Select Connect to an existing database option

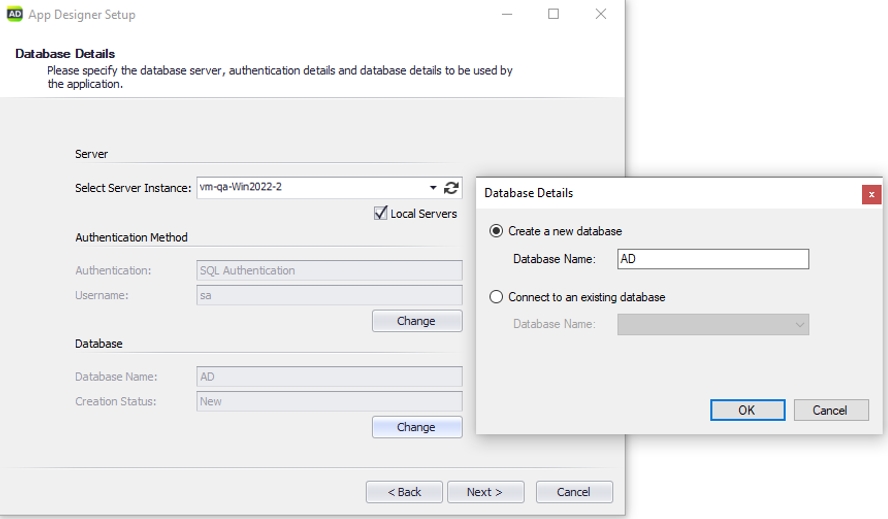click(496, 297)
